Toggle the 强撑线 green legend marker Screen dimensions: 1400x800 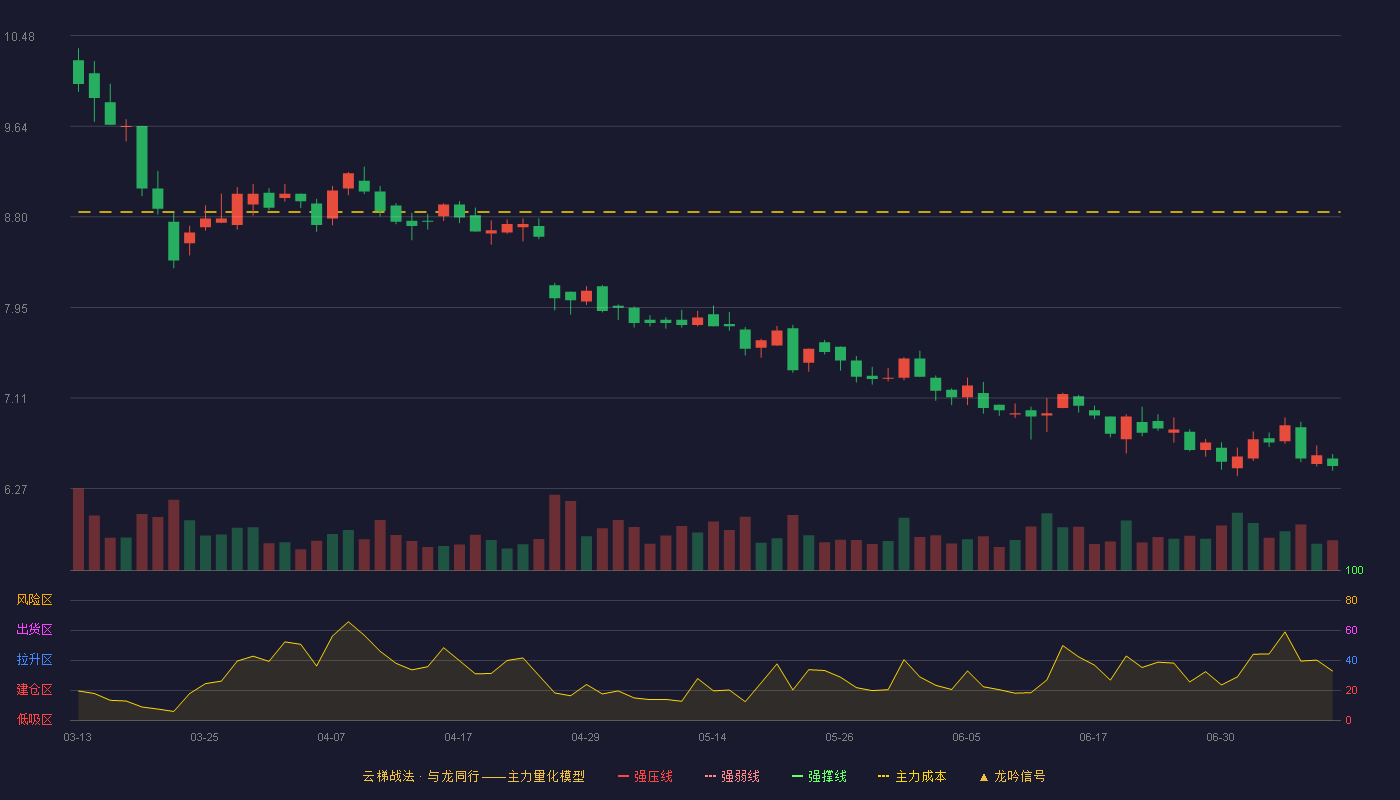797,777
